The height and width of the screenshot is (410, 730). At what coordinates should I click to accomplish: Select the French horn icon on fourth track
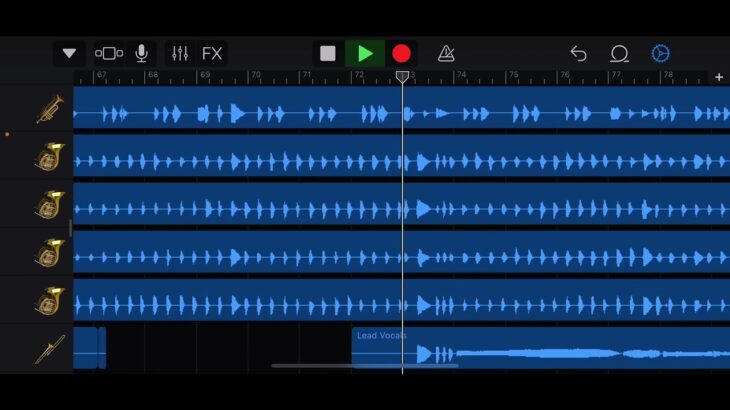tap(50, 253)
